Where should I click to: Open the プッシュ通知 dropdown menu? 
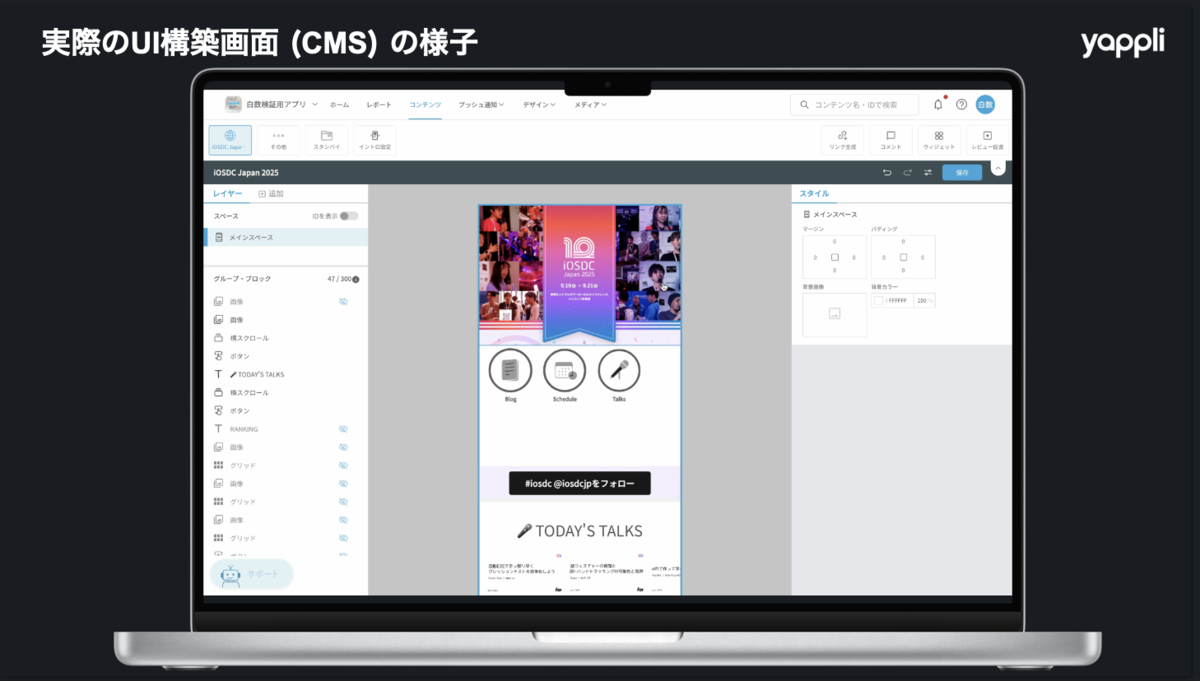point(481,104)
